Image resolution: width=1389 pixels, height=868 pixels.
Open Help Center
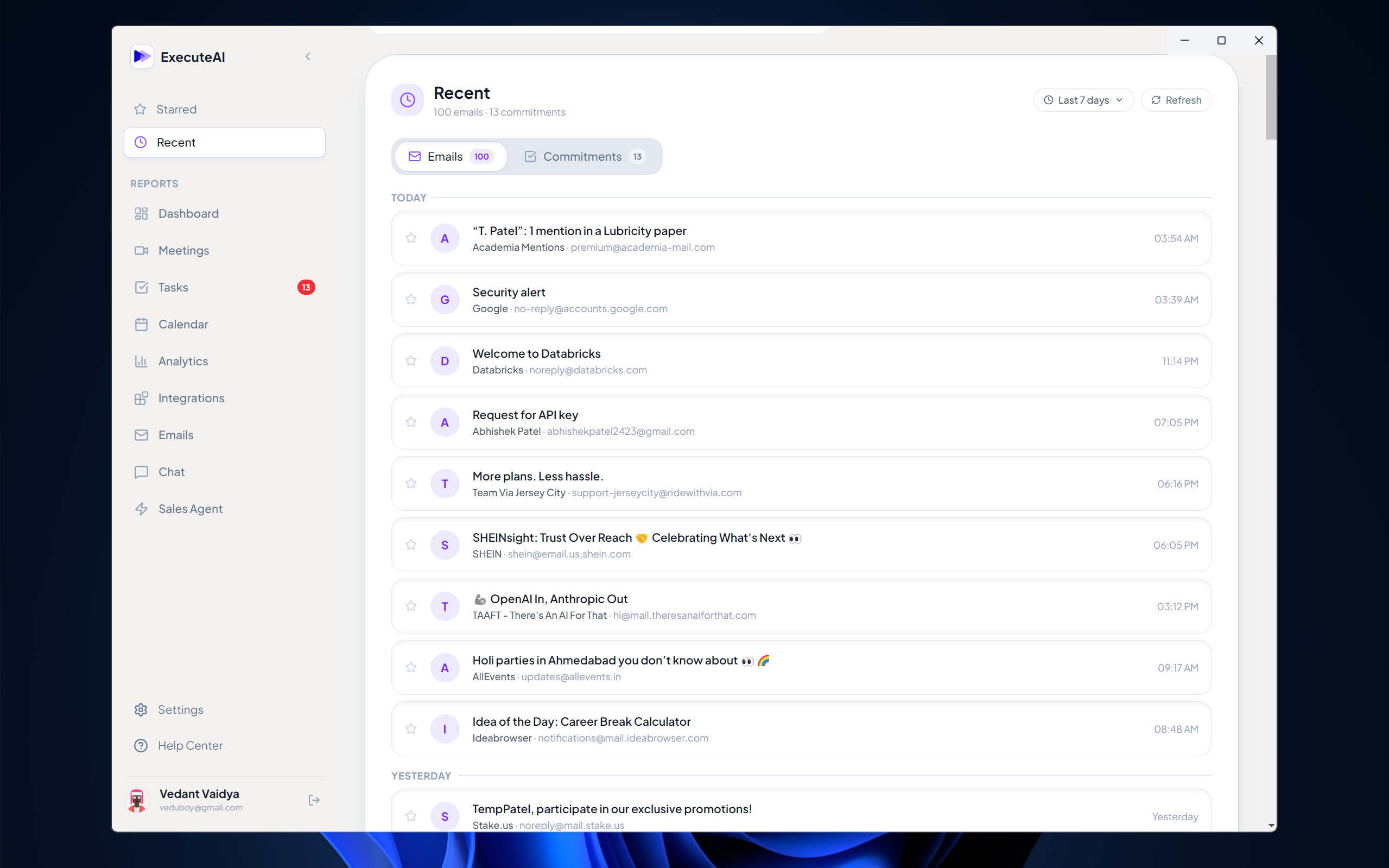click(189, 745)
